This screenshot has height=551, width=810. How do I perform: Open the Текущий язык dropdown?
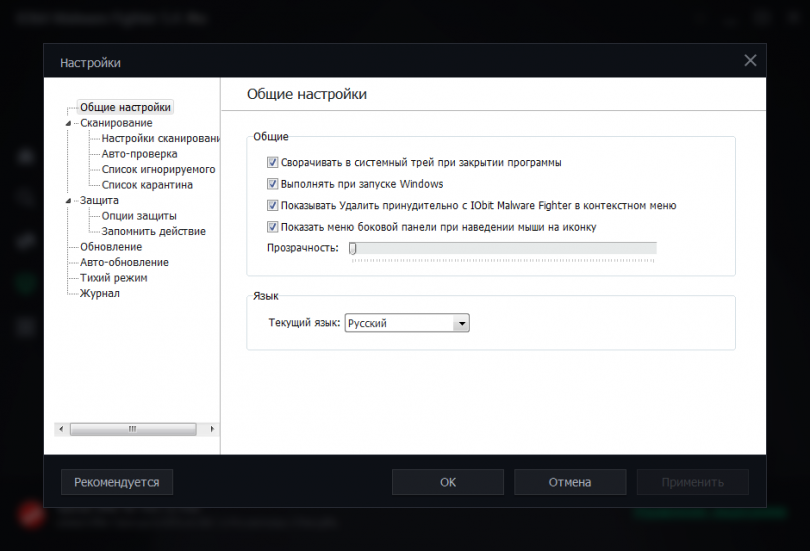(x=407, y=323)
